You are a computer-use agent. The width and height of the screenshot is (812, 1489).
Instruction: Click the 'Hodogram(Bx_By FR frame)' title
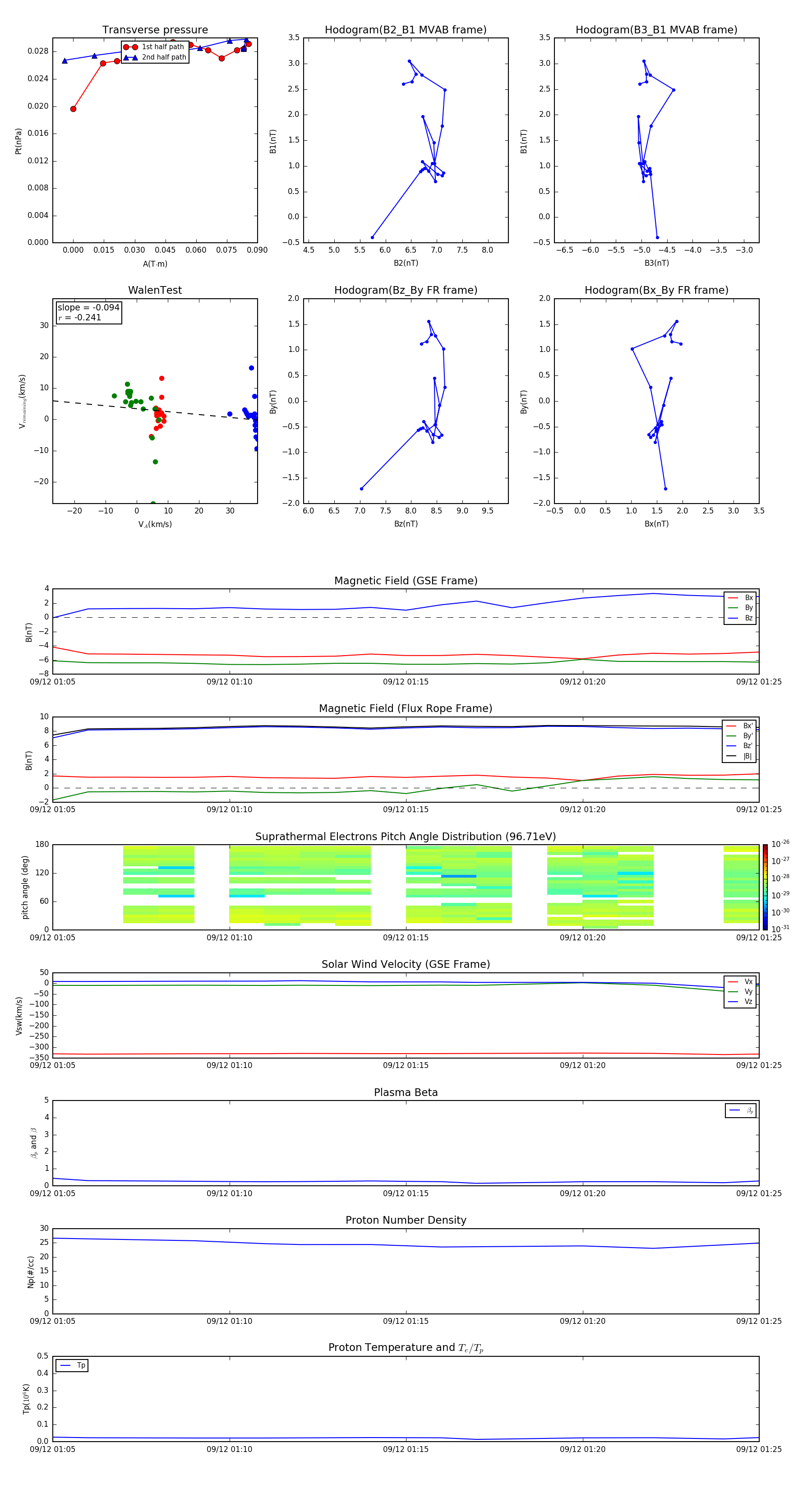656,290
